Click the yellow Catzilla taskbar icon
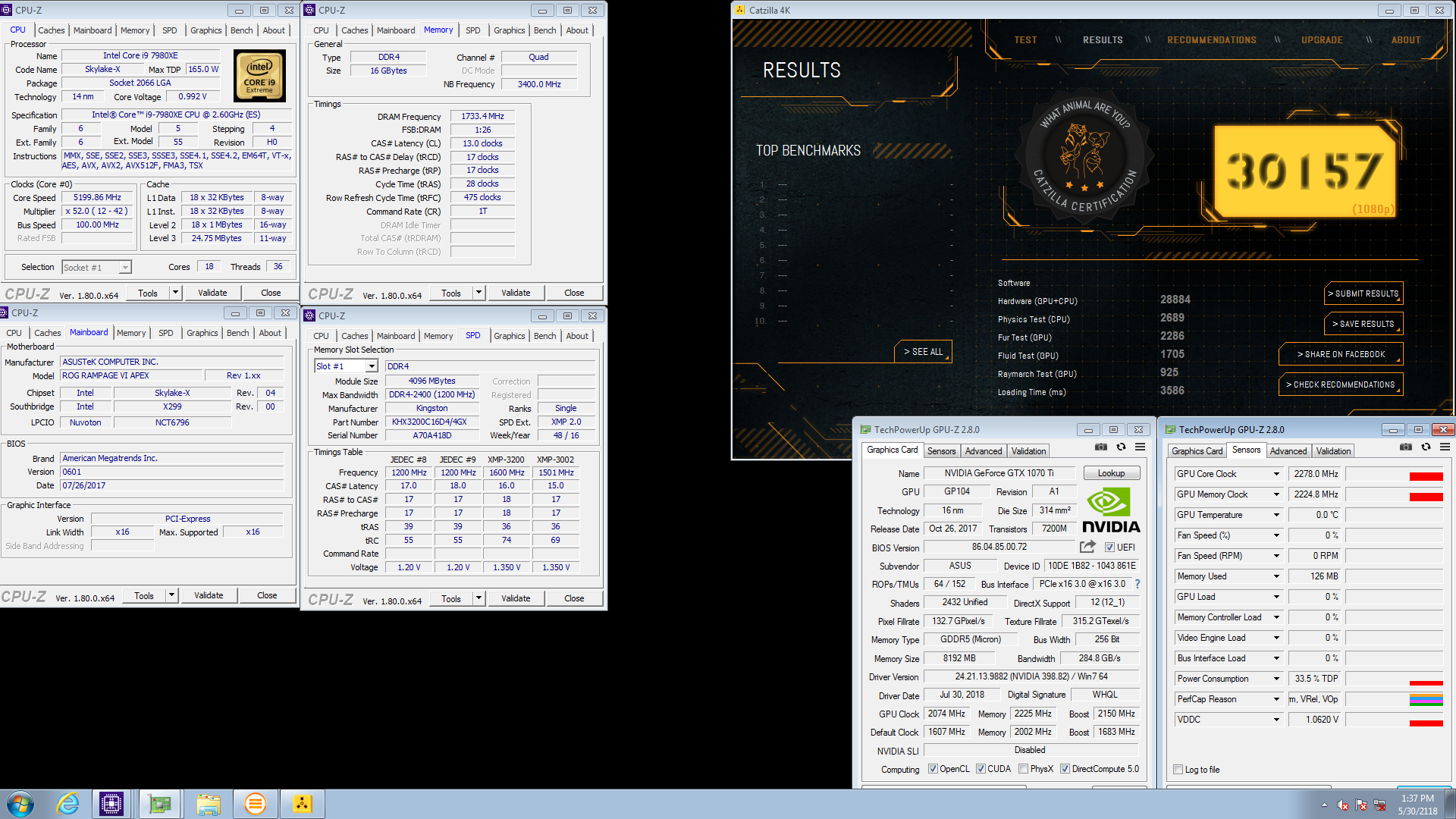 click(302, 804)
